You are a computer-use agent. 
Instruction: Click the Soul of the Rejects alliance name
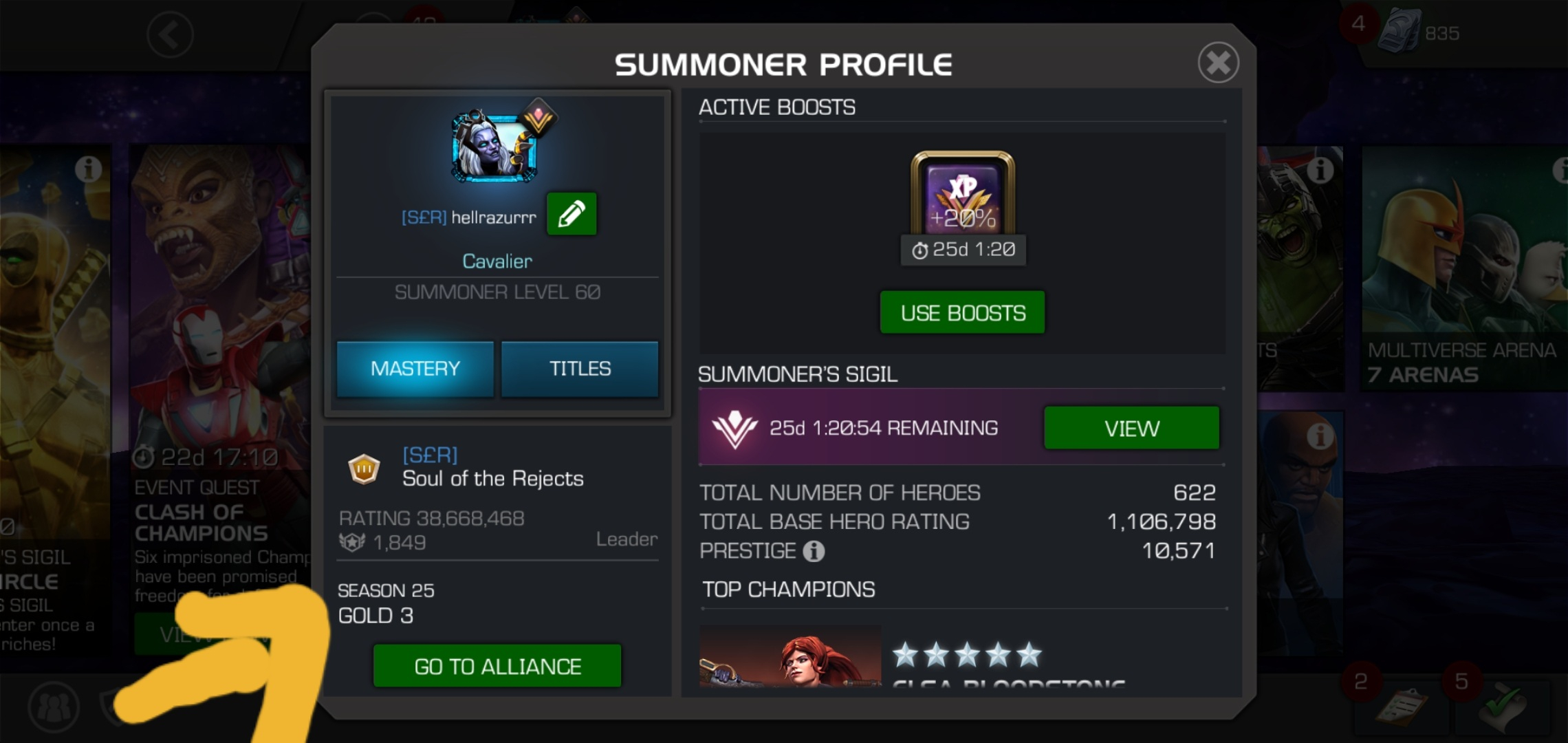(492, 478)
